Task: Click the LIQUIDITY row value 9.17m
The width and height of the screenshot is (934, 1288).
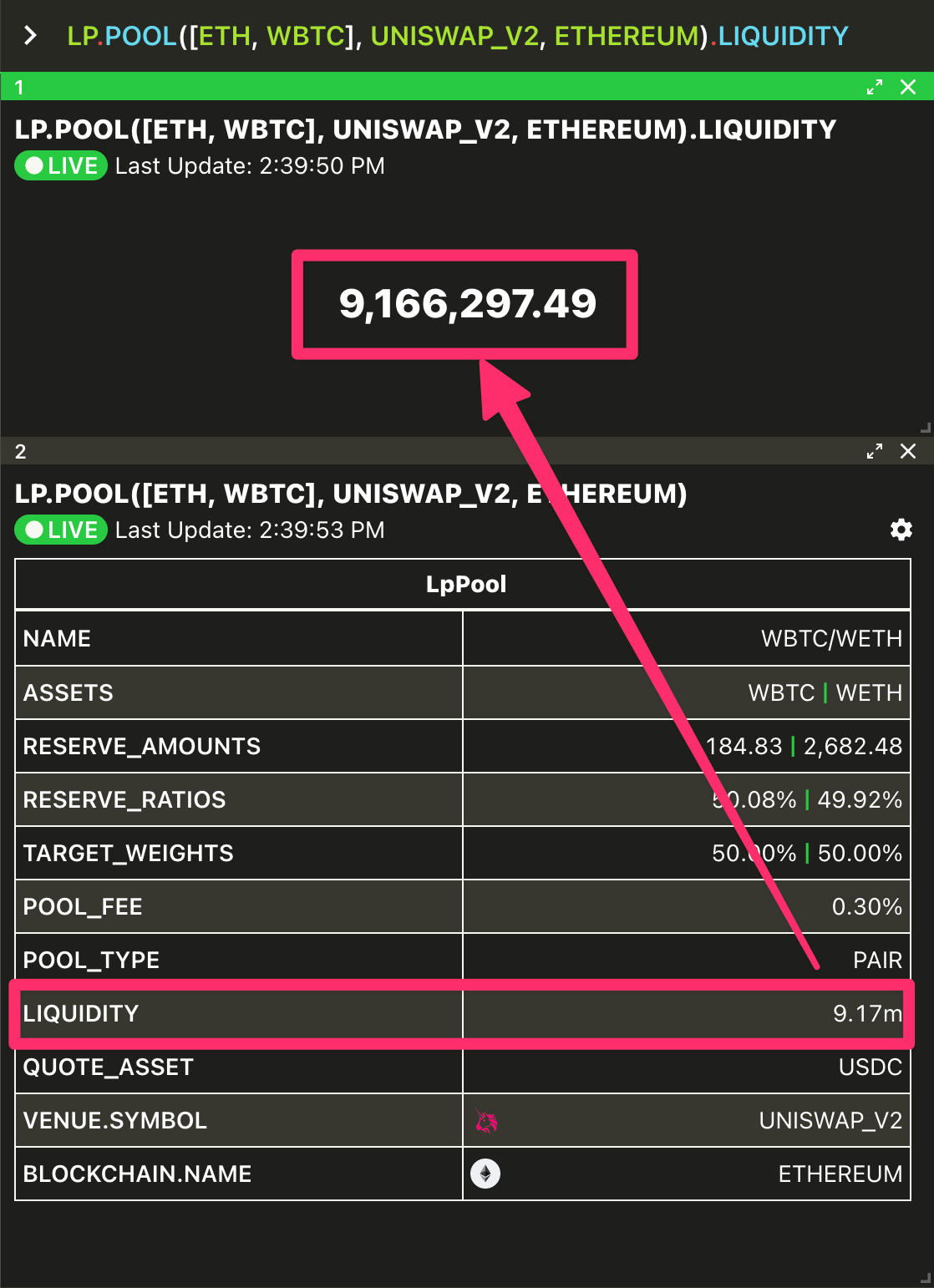Action: click(x=867, y=1013)
